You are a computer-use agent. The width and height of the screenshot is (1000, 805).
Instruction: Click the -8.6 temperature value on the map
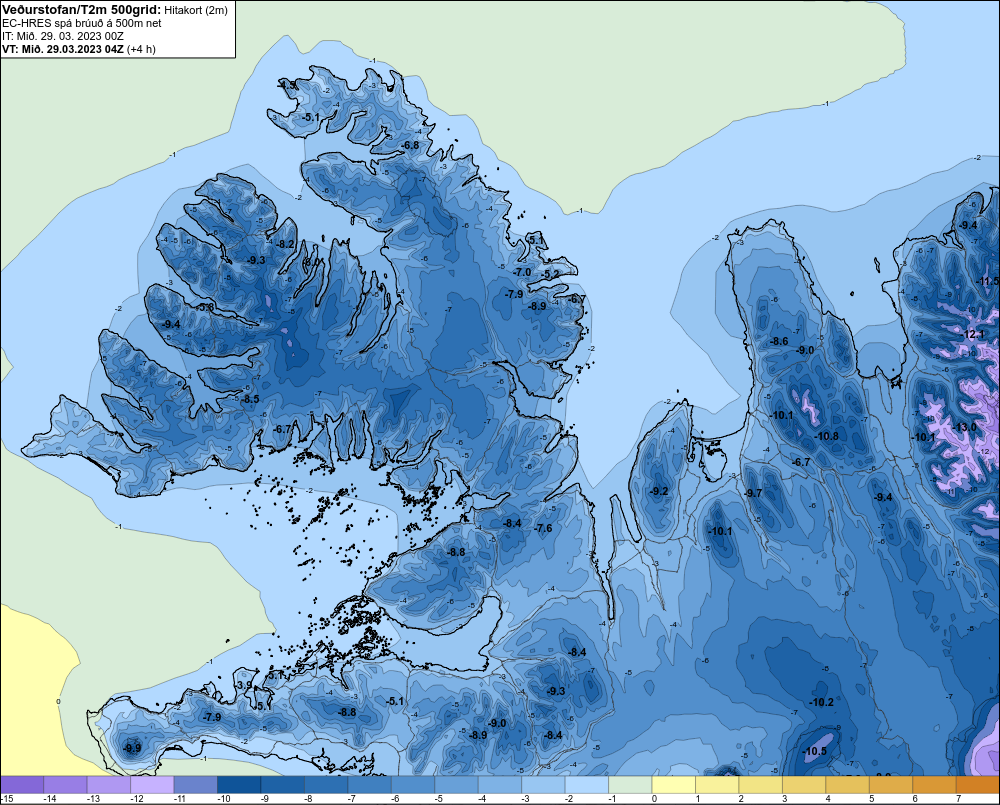(779, 341)
